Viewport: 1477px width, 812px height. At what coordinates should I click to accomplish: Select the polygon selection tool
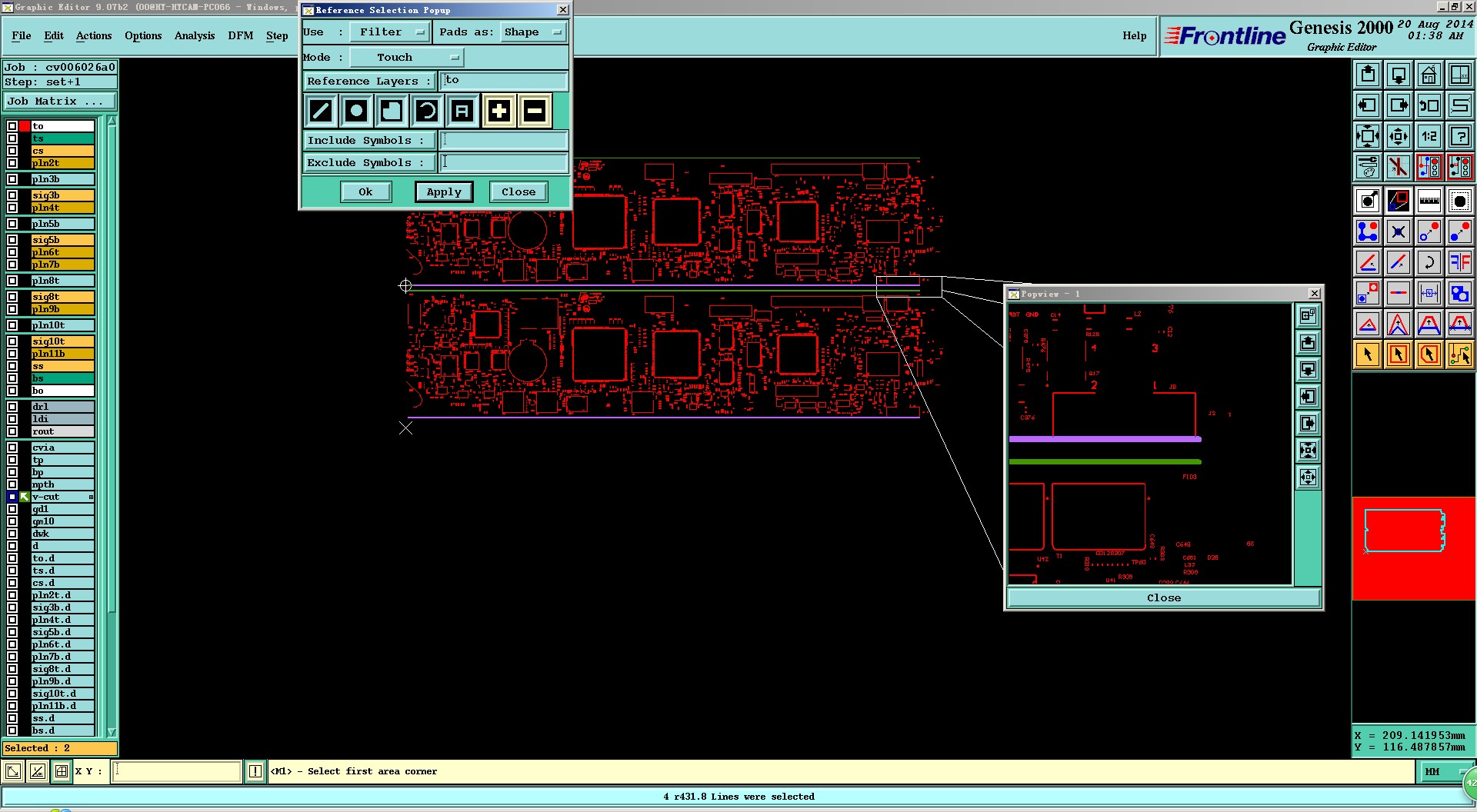1429,354
